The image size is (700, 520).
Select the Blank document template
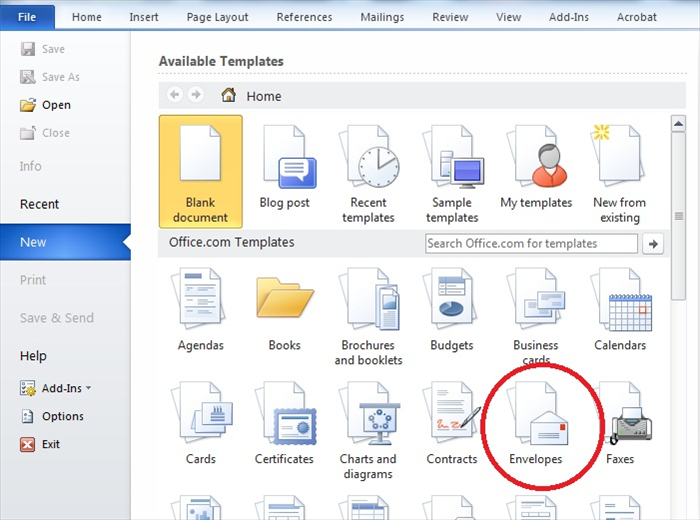coord(200,172)
